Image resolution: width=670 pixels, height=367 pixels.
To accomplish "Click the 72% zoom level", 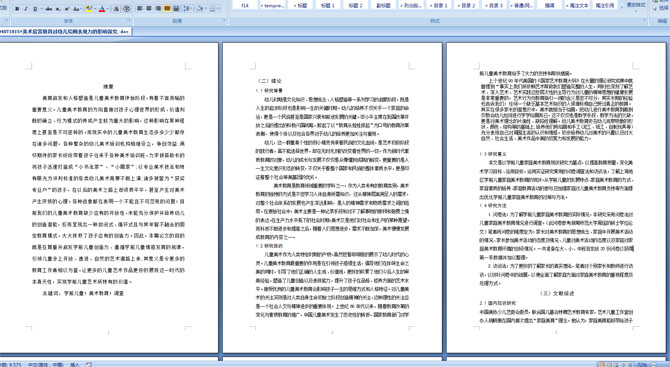I will click(642, 364).
